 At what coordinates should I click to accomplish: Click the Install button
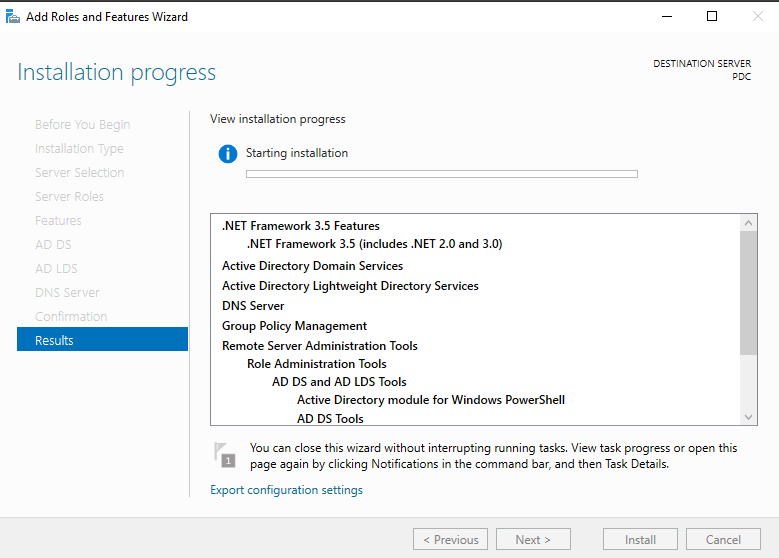click(x=640, y=539)
